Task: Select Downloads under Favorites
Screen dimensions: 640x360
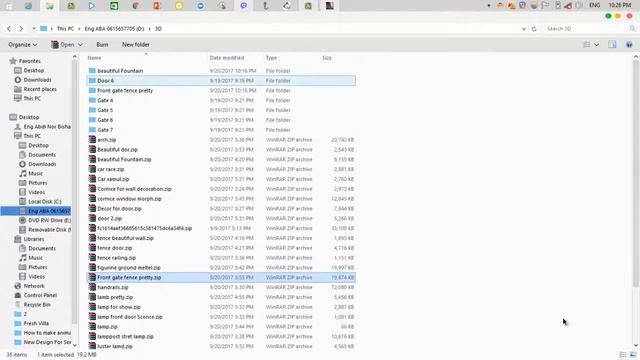Action: (x=38, y=80)
